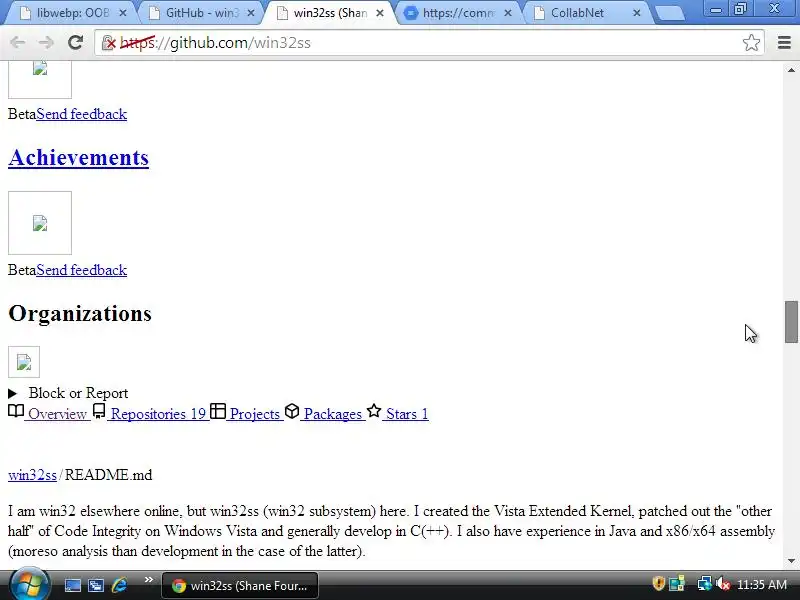800x600 pixels.
Task: Launch Internet Explorer from quick launch
Action: point(119,585)
